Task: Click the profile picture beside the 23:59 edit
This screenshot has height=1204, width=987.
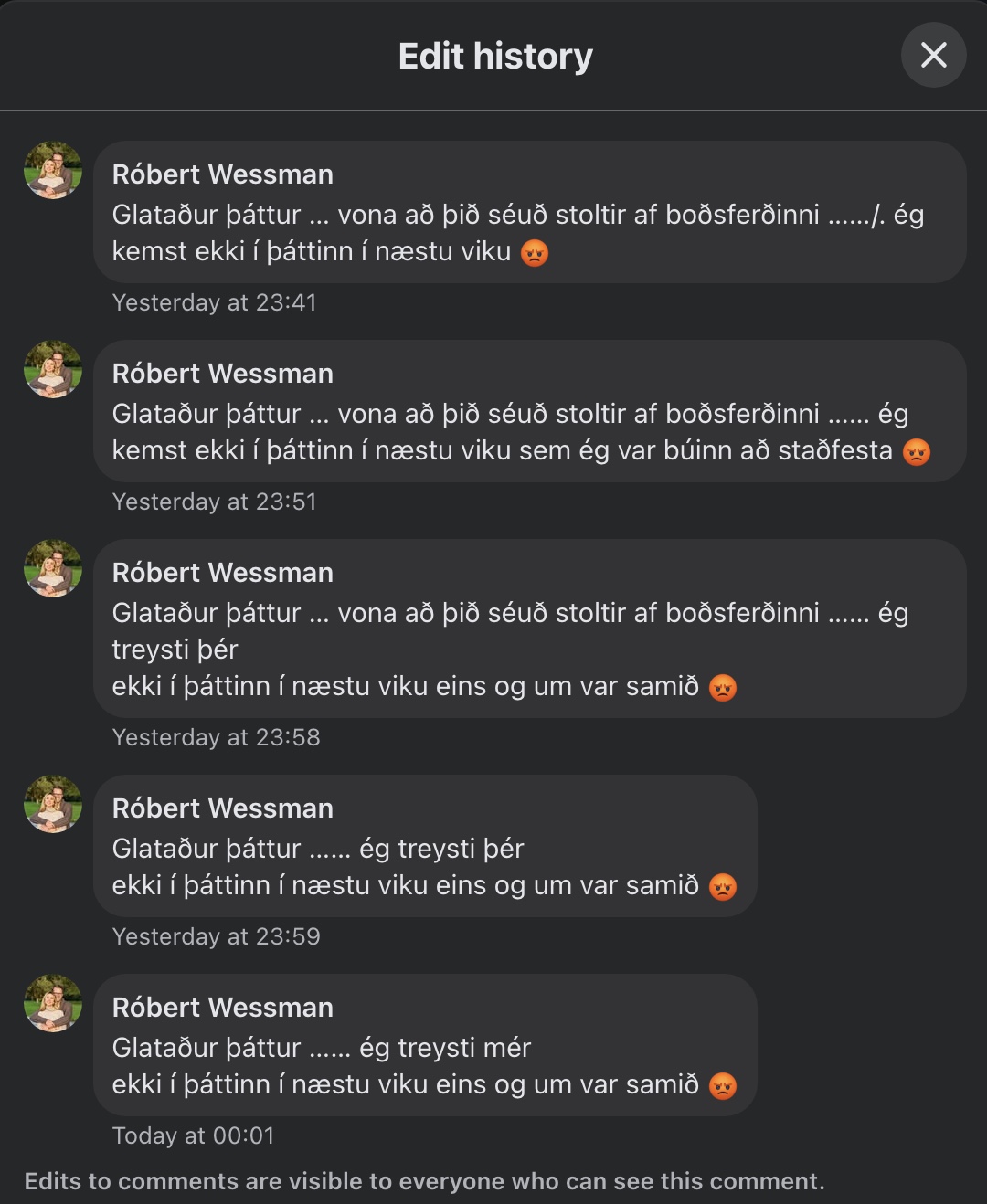Action: pos(53,804)
